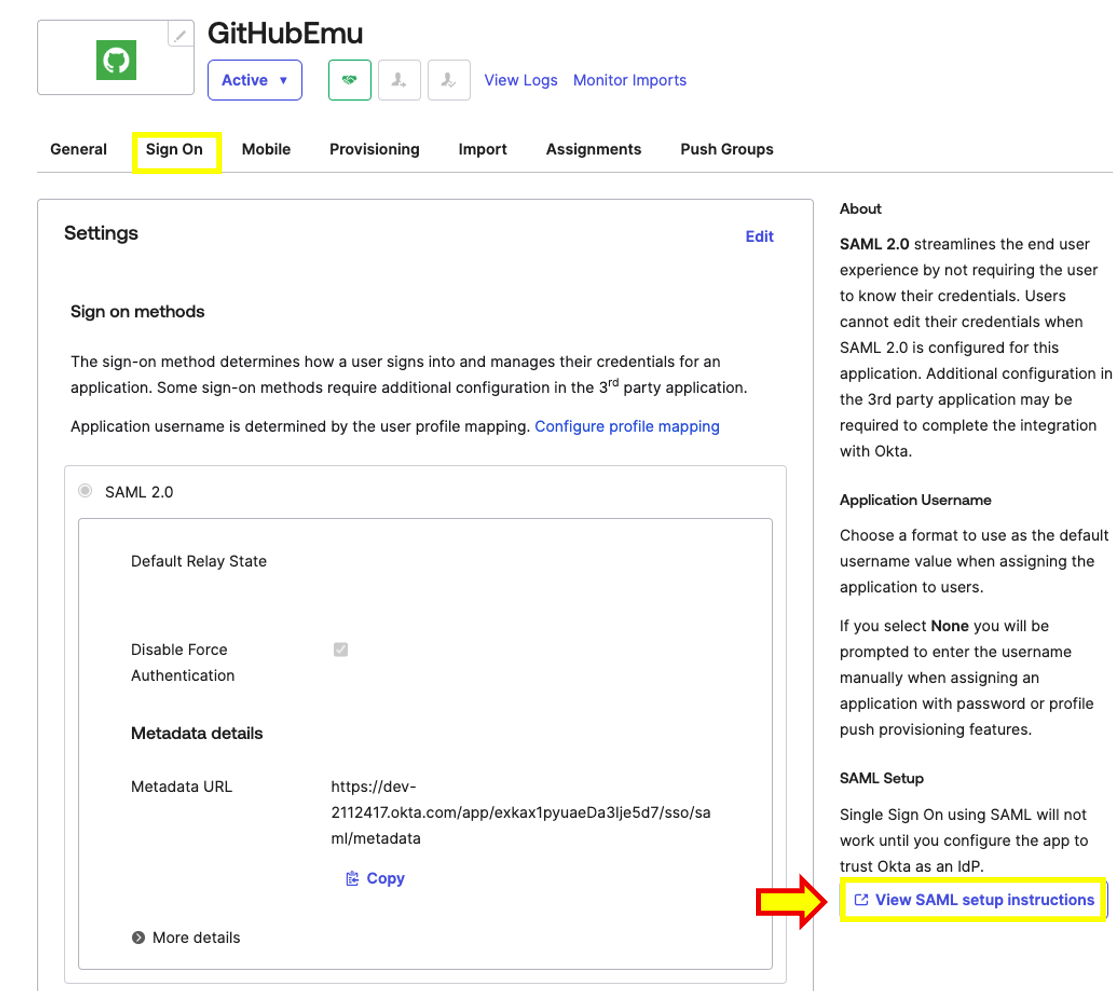Open the Active status dropdown

click(255, 80)
